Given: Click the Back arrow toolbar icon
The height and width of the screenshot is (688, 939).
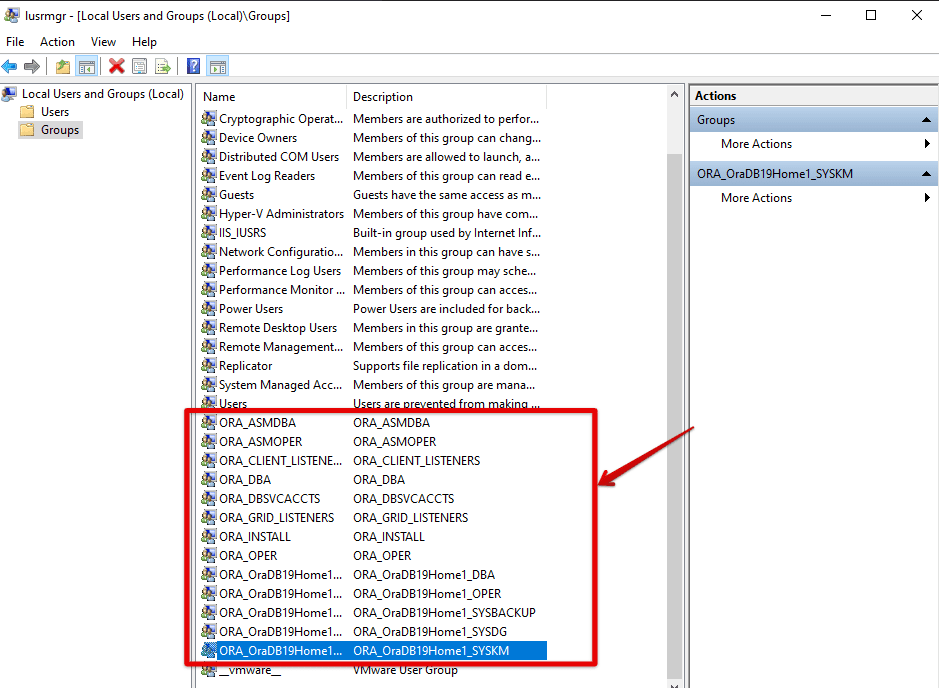Looking at the screenshot, I should pyautogui.click(x=10, y=66).
